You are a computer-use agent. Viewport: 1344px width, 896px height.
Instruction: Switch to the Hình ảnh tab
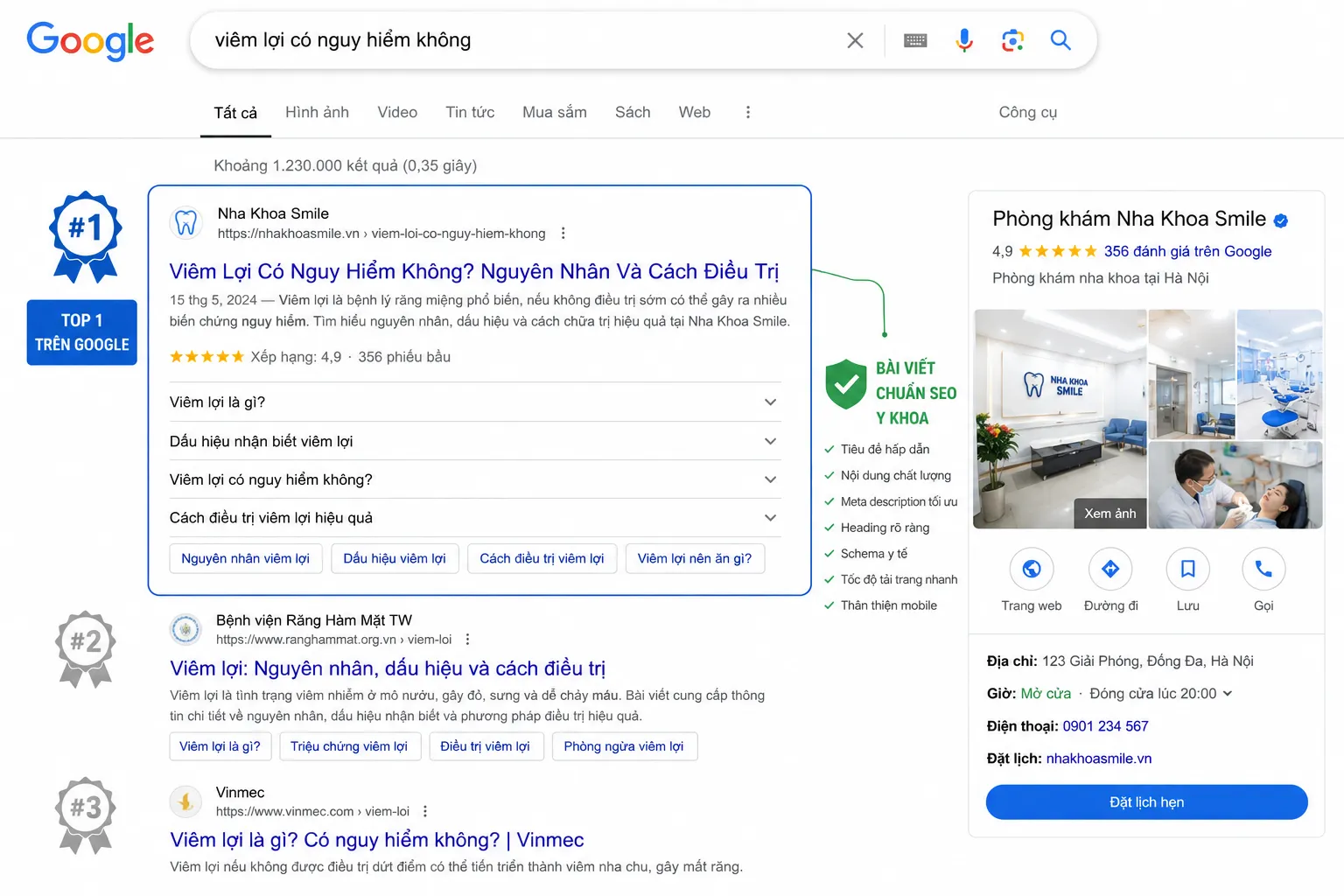tap(317, 112)
